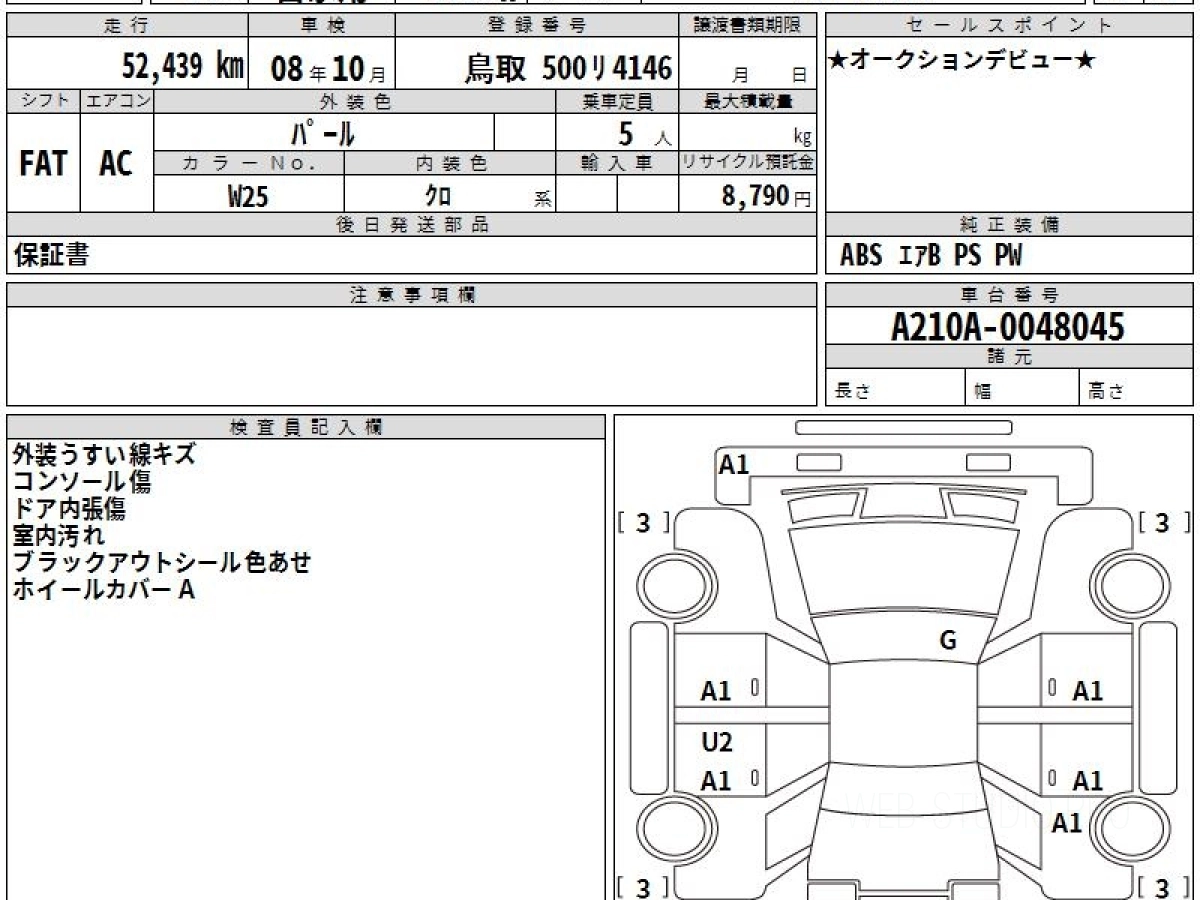Select the AC air conditioner cell

116,164
